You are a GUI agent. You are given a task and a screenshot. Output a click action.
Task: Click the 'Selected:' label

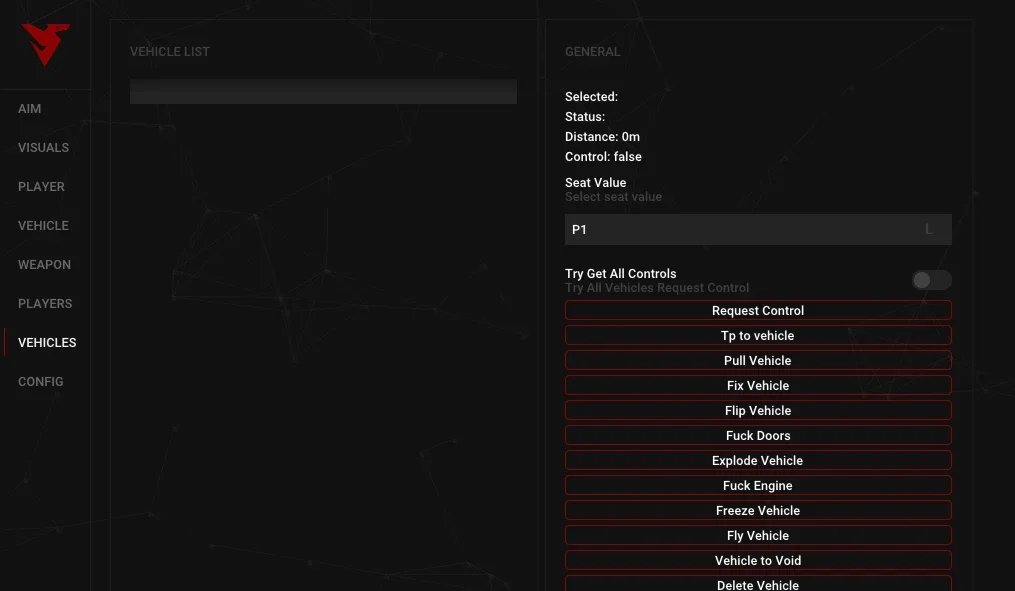click(x=592, y=96)
